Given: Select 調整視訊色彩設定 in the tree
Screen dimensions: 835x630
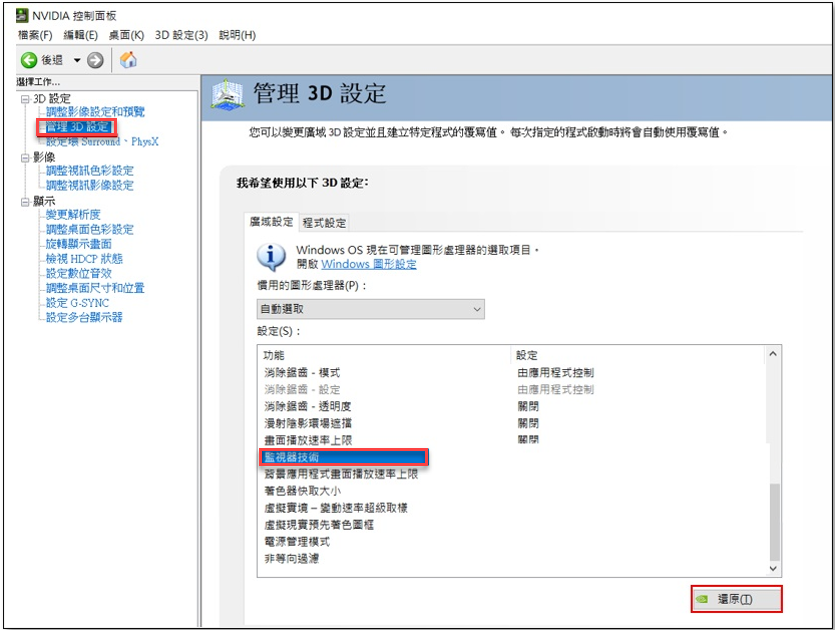Looking at the screenshot, I should click(89, 171).
